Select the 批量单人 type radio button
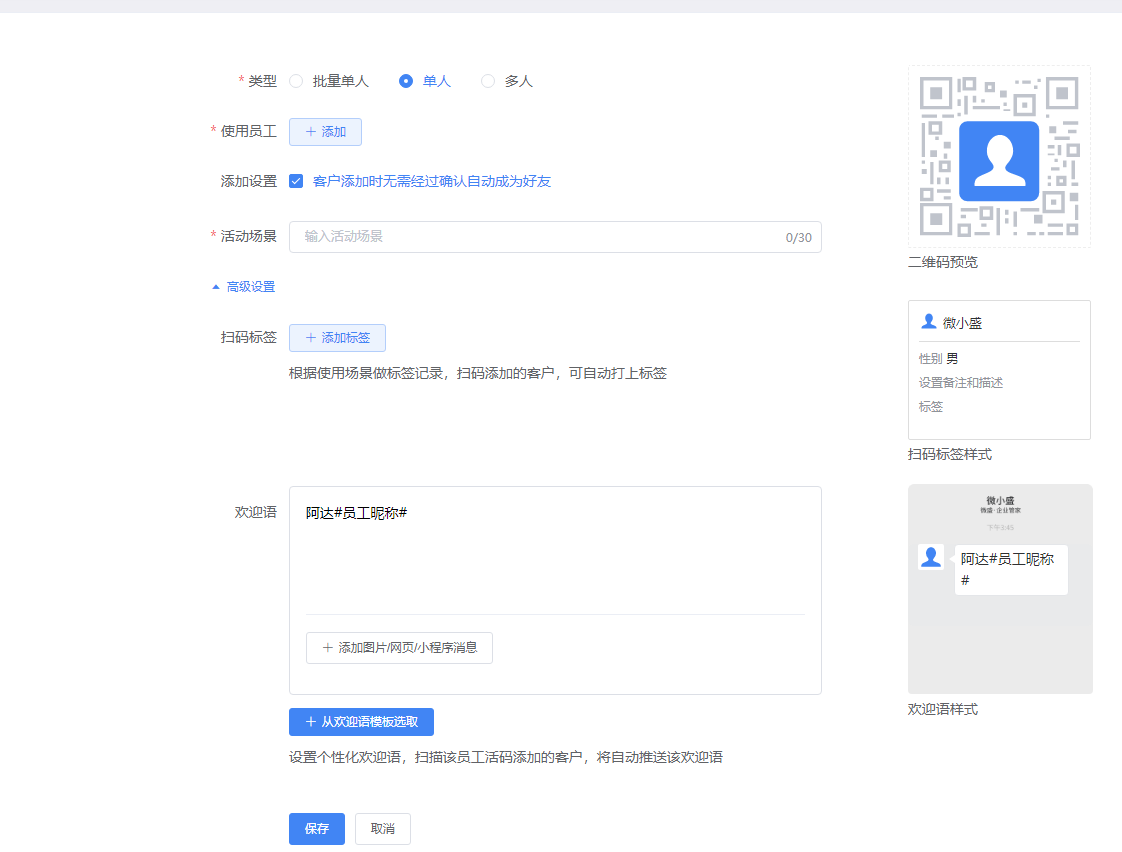The height and width of the screenshot is (852, 1122). tap(296, 81)
